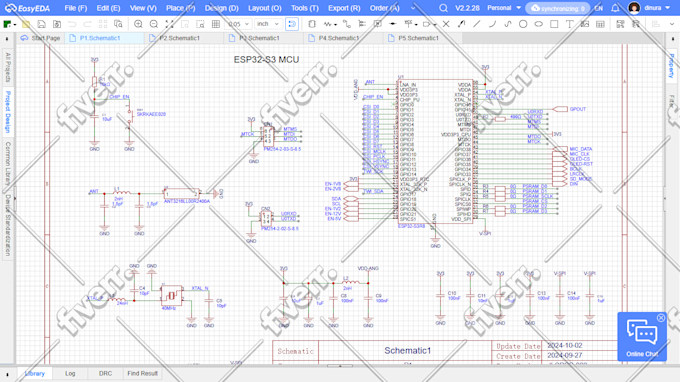
Task: Click the insert image tool
Action: point(585,24)
